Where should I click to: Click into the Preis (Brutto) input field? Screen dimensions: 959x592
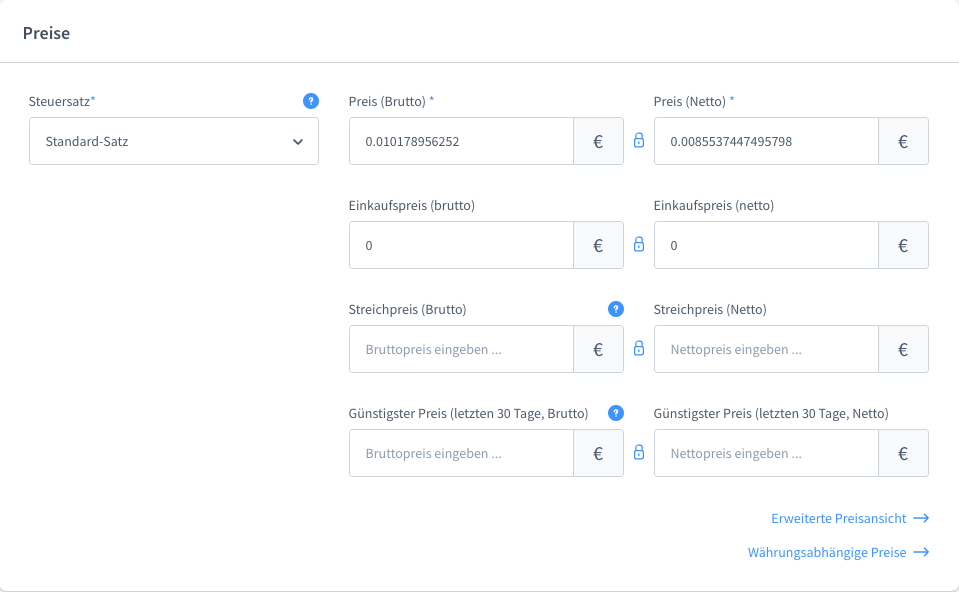coord(460,141)
